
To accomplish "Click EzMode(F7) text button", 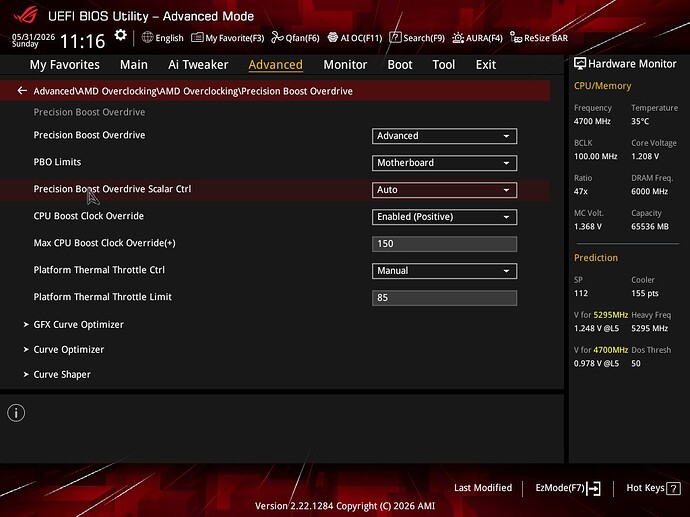I will tap(560, 488).
